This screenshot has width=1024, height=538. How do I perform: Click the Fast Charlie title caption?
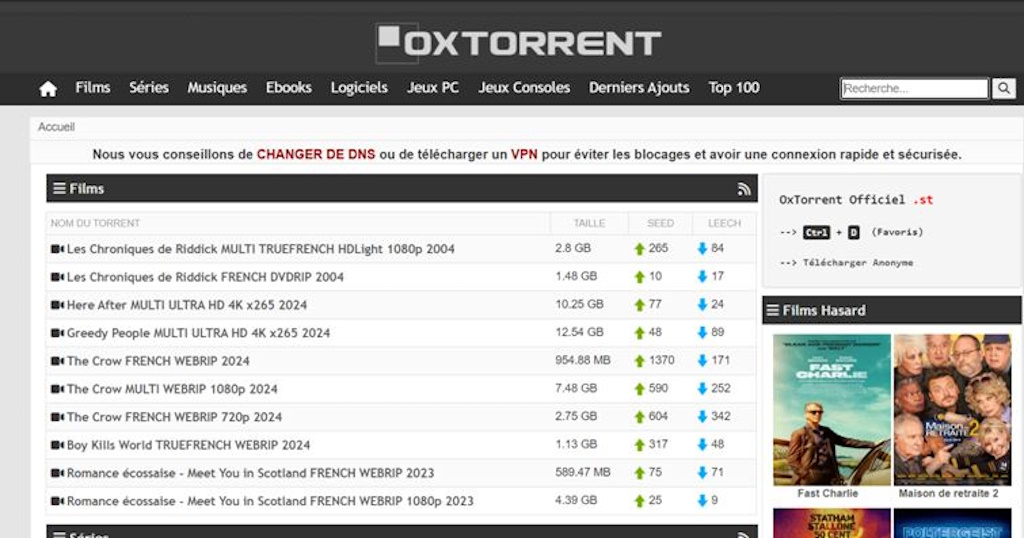click(x=827, y=494)
